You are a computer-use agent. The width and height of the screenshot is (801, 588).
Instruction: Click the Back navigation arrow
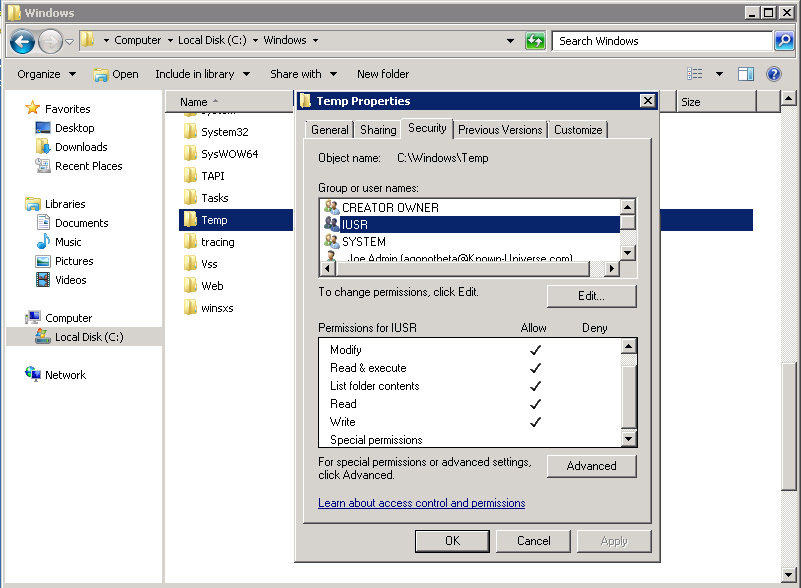click(22, 41)
